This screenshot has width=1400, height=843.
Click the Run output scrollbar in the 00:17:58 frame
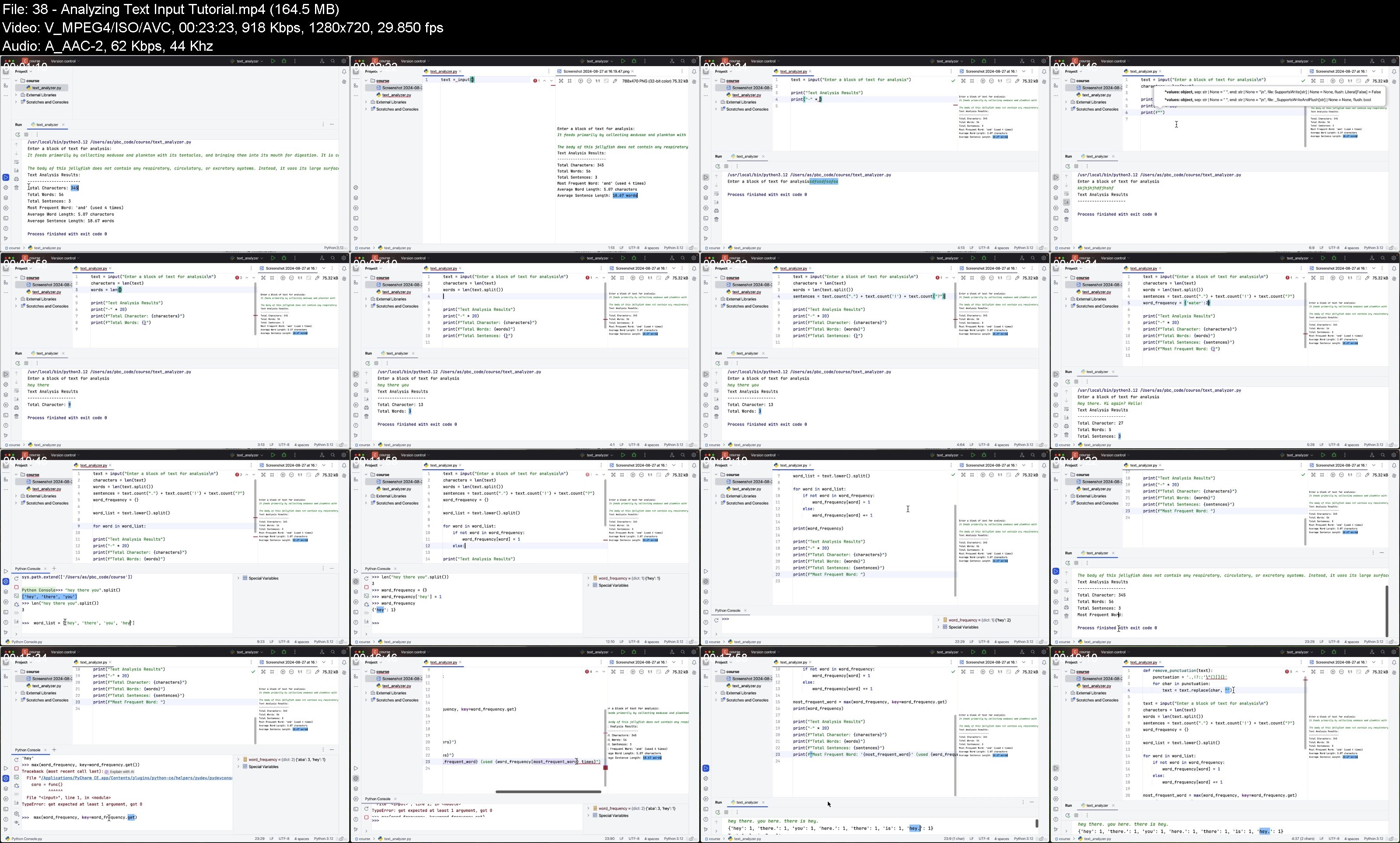tap(1037, 823)
